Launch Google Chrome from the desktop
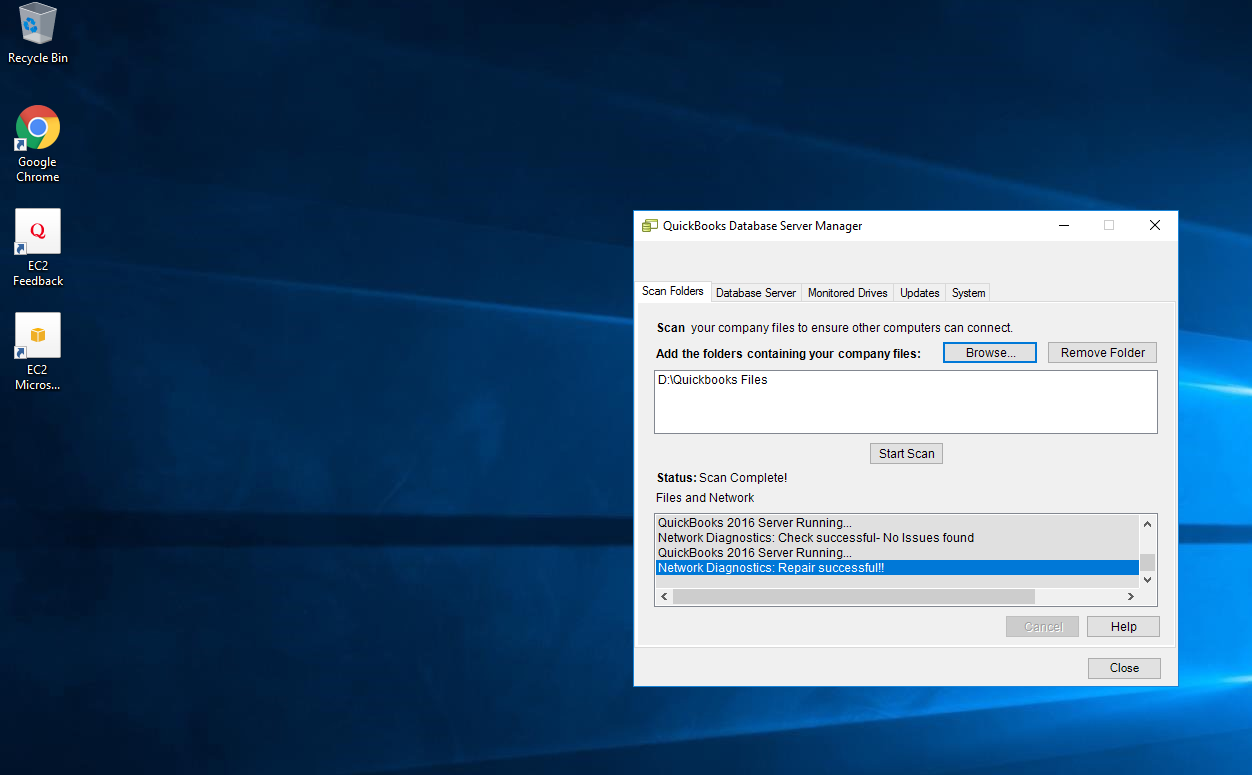The height and width of the screenshot is (775, 1252). [38, 143]
